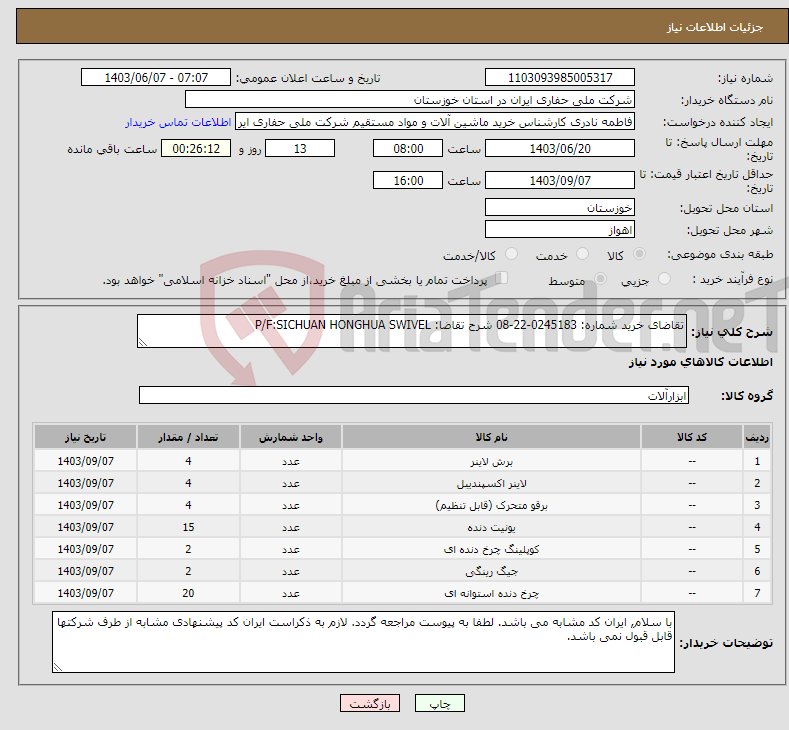The height and width of the screenshot is (730, 789).
Task: Select the متوسط purchase type radio
Action: coord(600,279)
